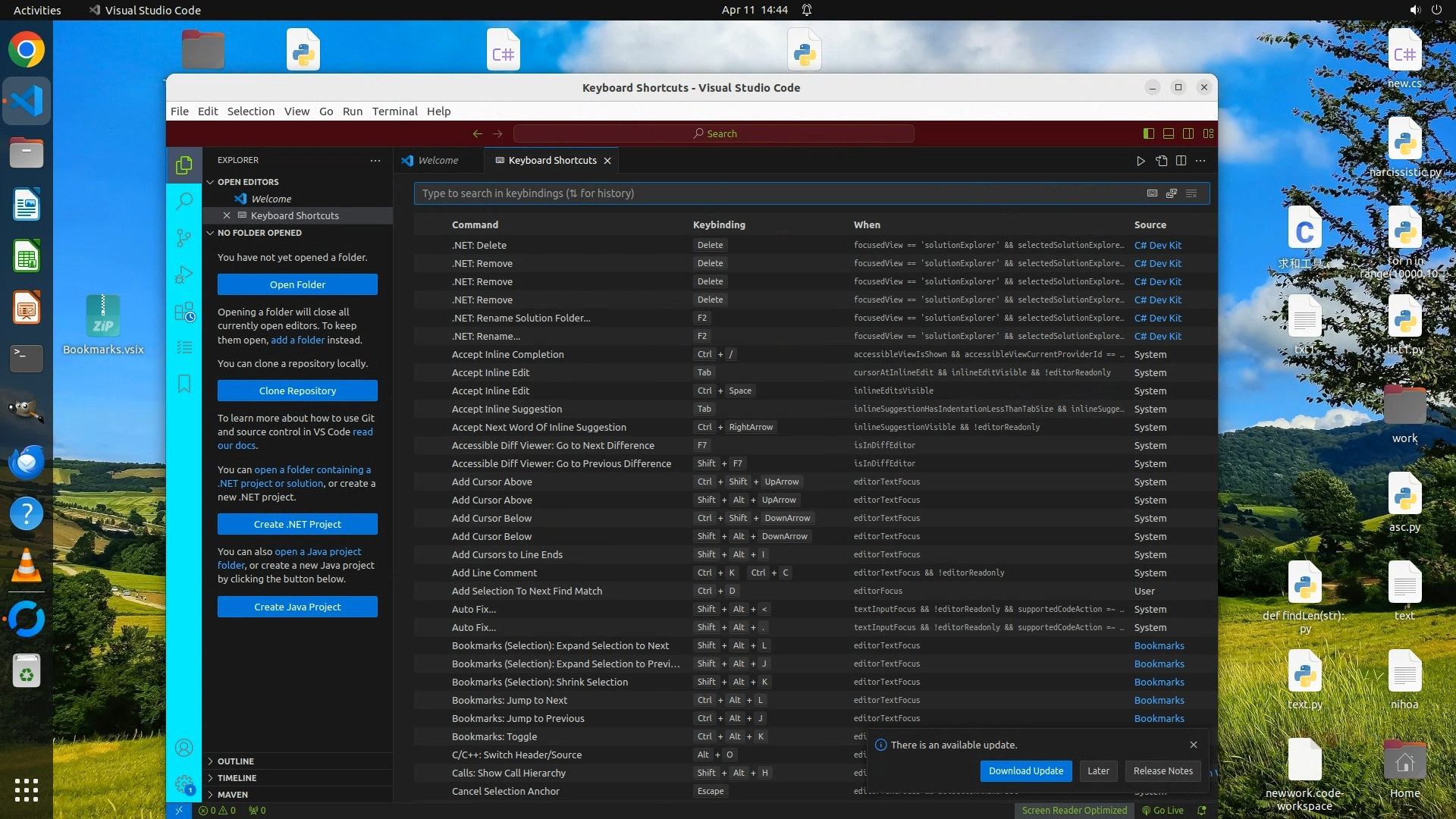The width and height of the screenshot is (1456, 819).
Task: Click the Download Update button
Action: 1025,771
